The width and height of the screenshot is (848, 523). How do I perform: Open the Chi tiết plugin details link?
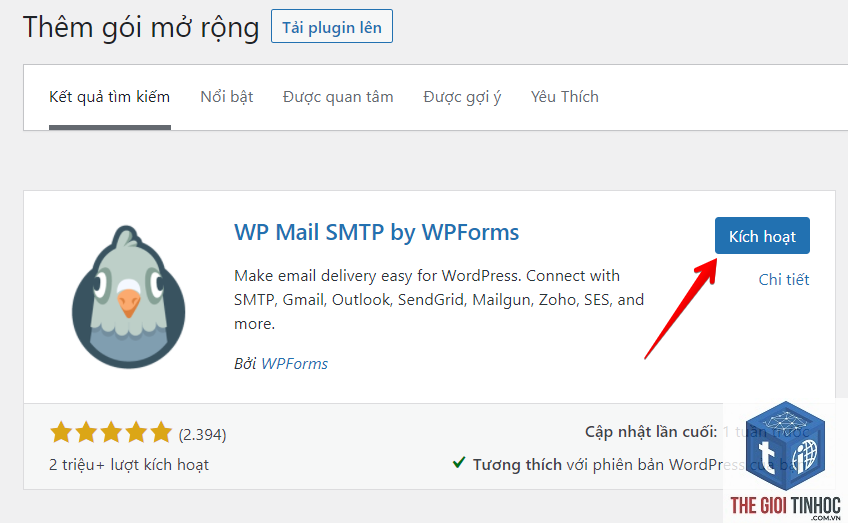[x=784, y=280]
